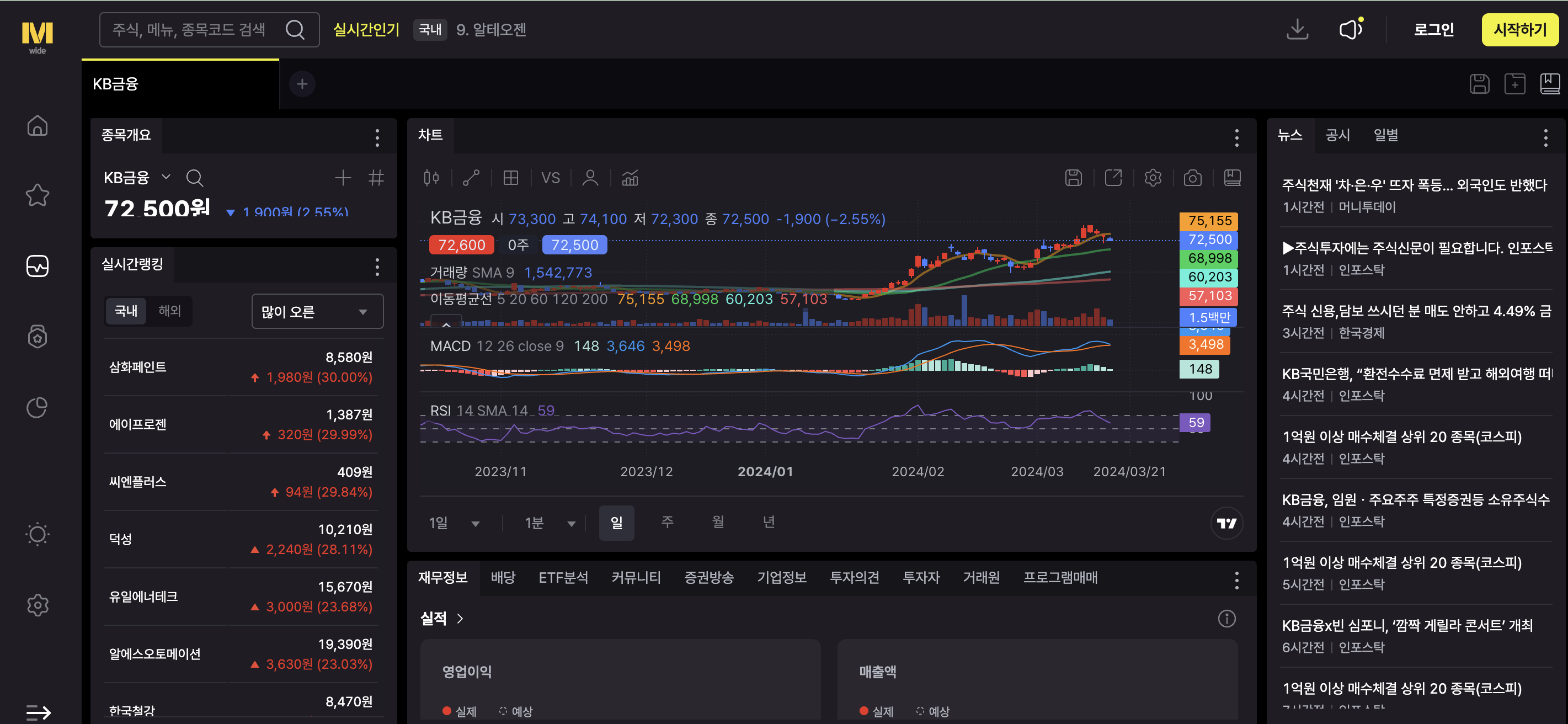Screen dimensions: 1568x724
Task: Select 주 on the chart period selector
Action: (x=667, y=523)
